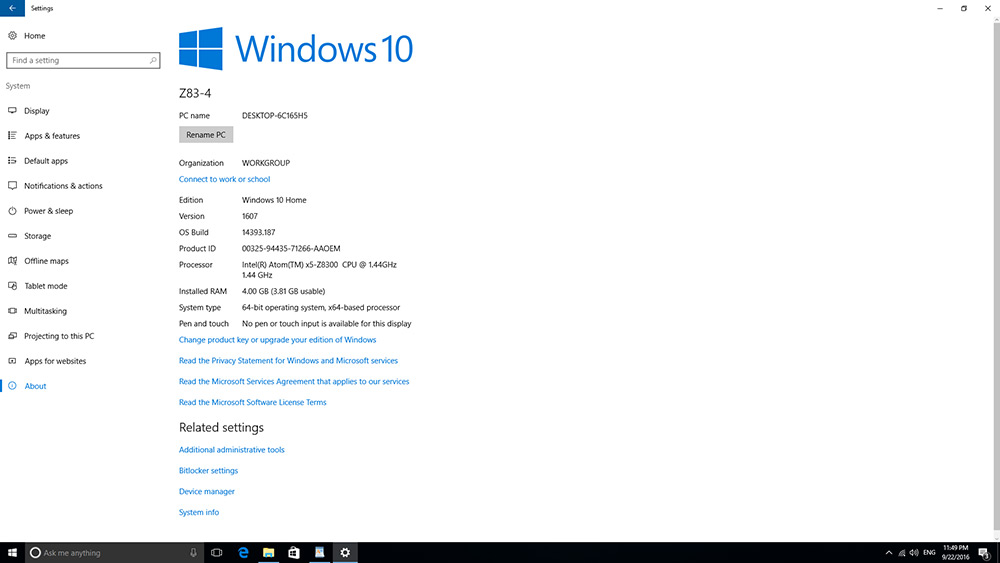The image size is (1000, 563).
Task: Open Microsoft Edge from the taskbar
Action: 243,552
